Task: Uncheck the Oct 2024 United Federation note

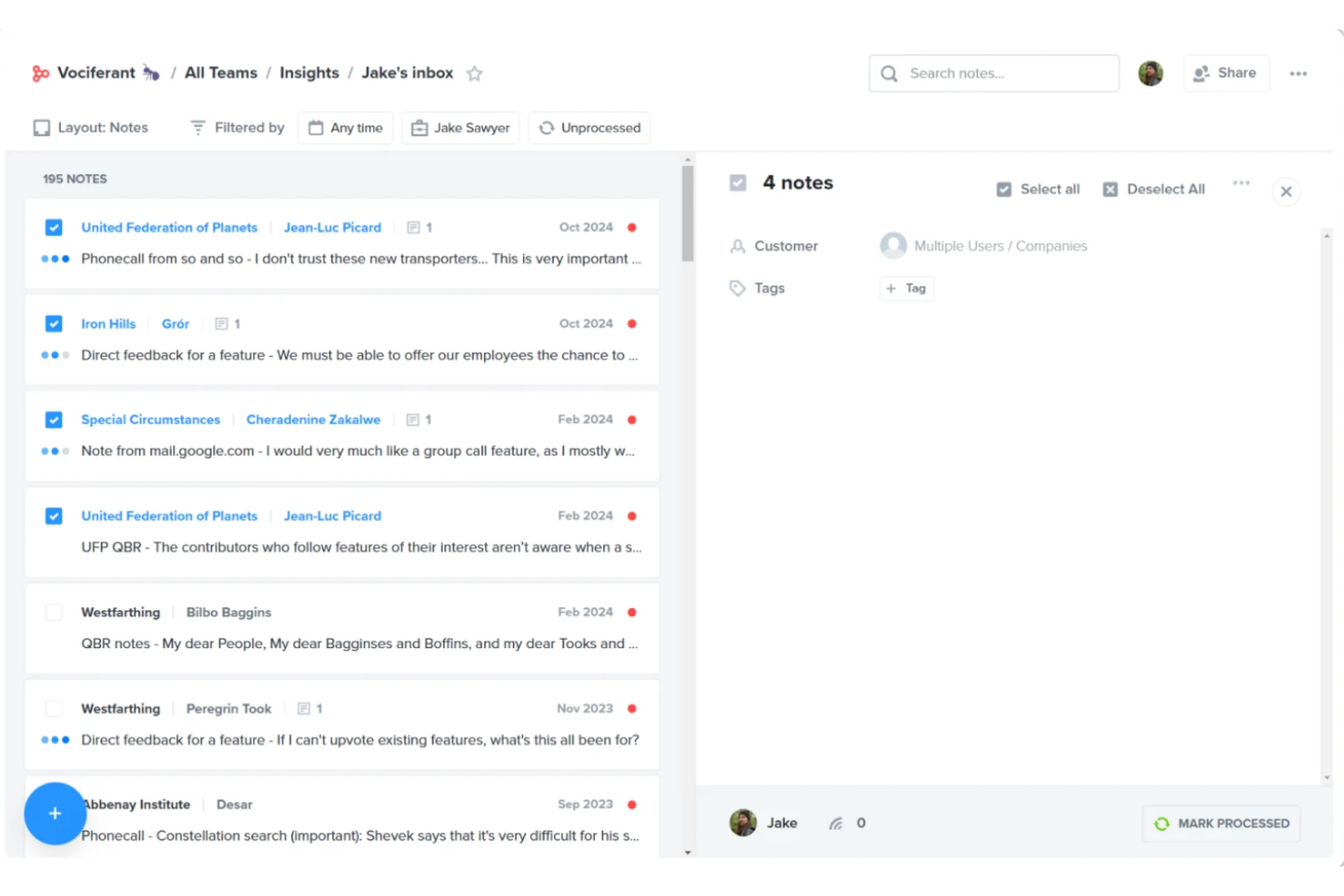Action: point(54,228)
